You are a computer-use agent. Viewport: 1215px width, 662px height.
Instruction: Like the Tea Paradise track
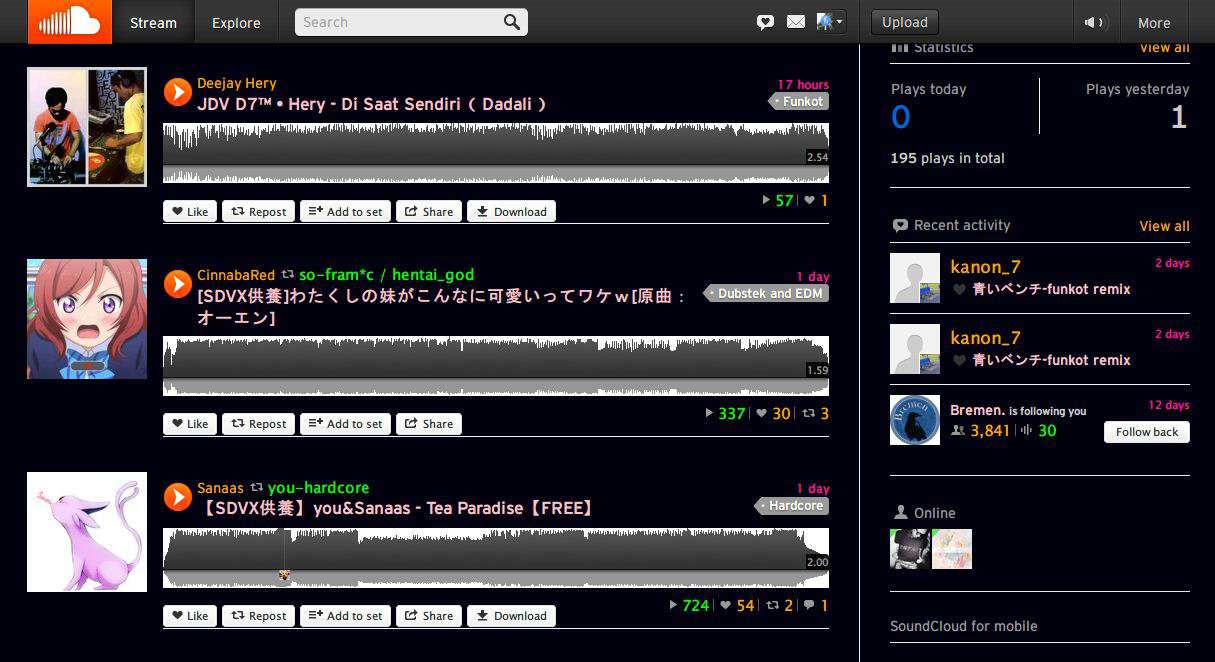pyautogui.click(x=189, y=615)
